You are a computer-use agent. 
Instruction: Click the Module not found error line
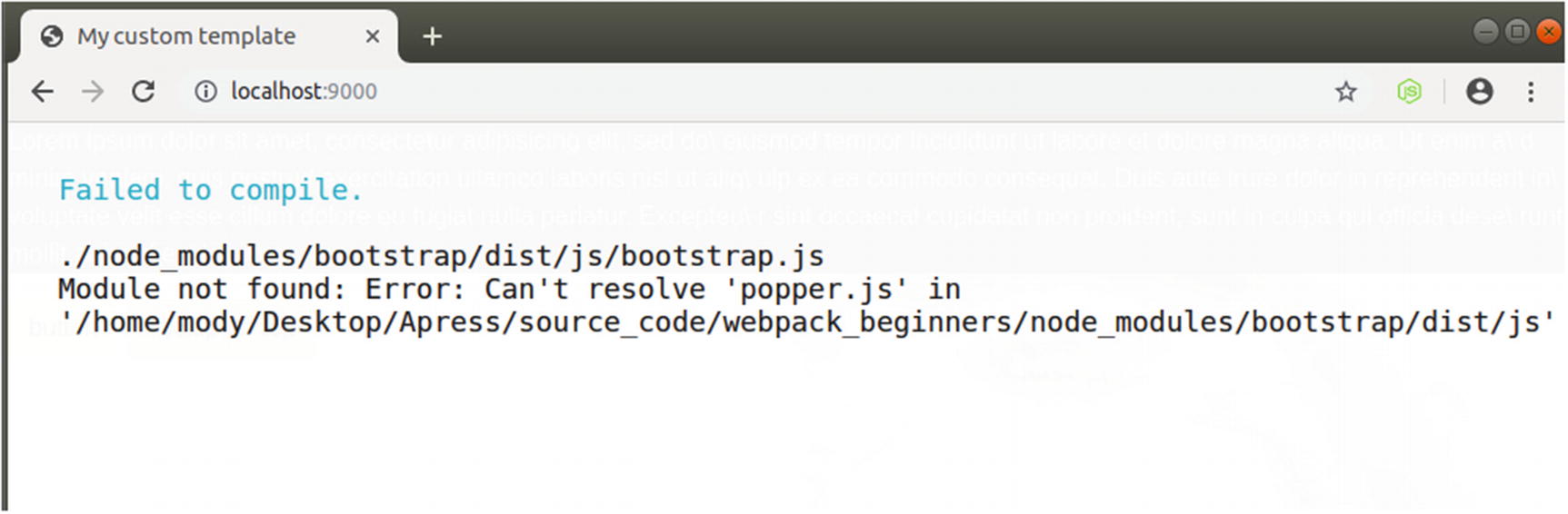click(x=509, y=290)
